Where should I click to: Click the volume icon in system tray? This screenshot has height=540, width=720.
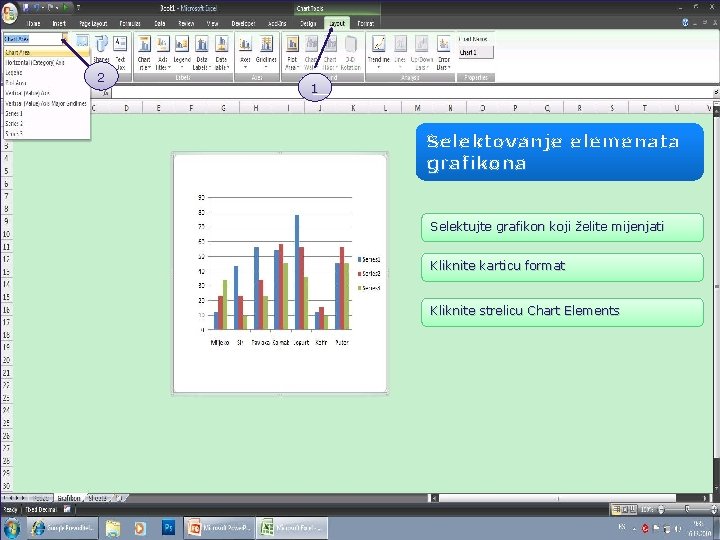click(x=677, y=529)
